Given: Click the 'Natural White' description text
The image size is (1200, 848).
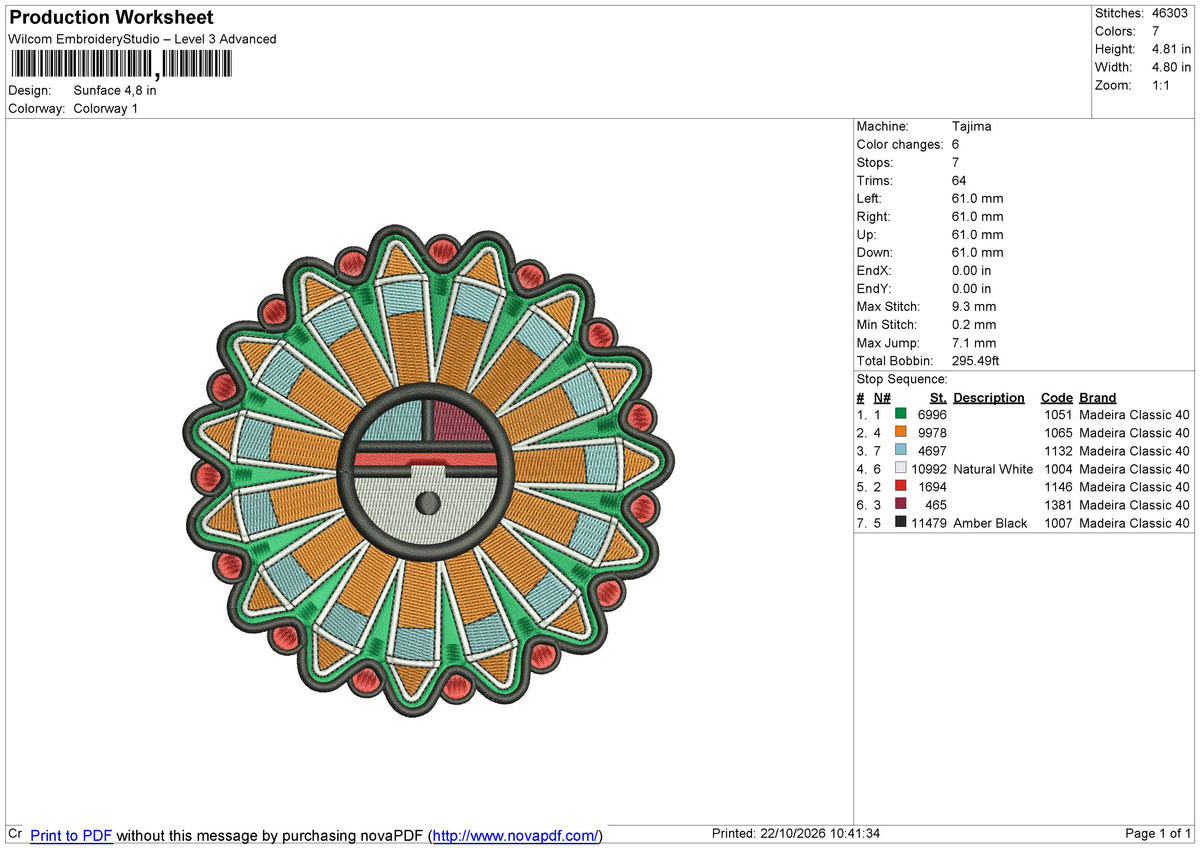Looking at the screenshot, I should [x=993, y=469].
